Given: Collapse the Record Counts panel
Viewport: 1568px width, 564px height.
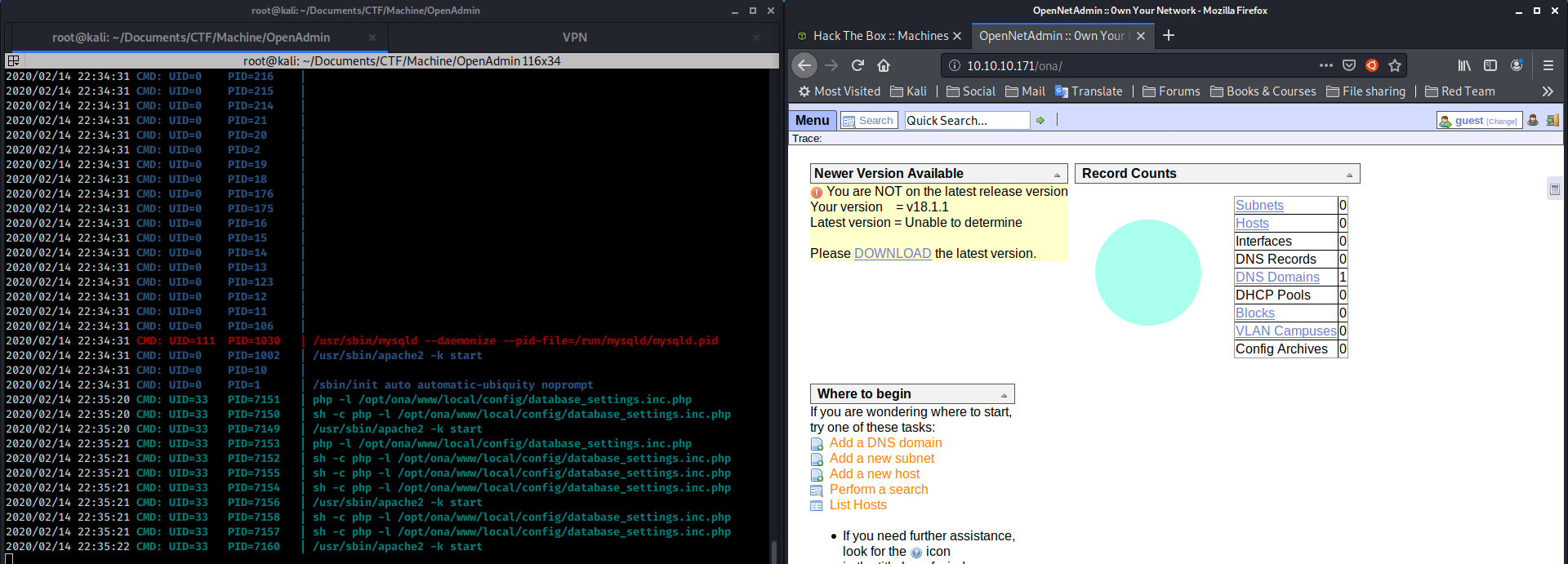Looking at the screenshot, I should coord(1349,175).
